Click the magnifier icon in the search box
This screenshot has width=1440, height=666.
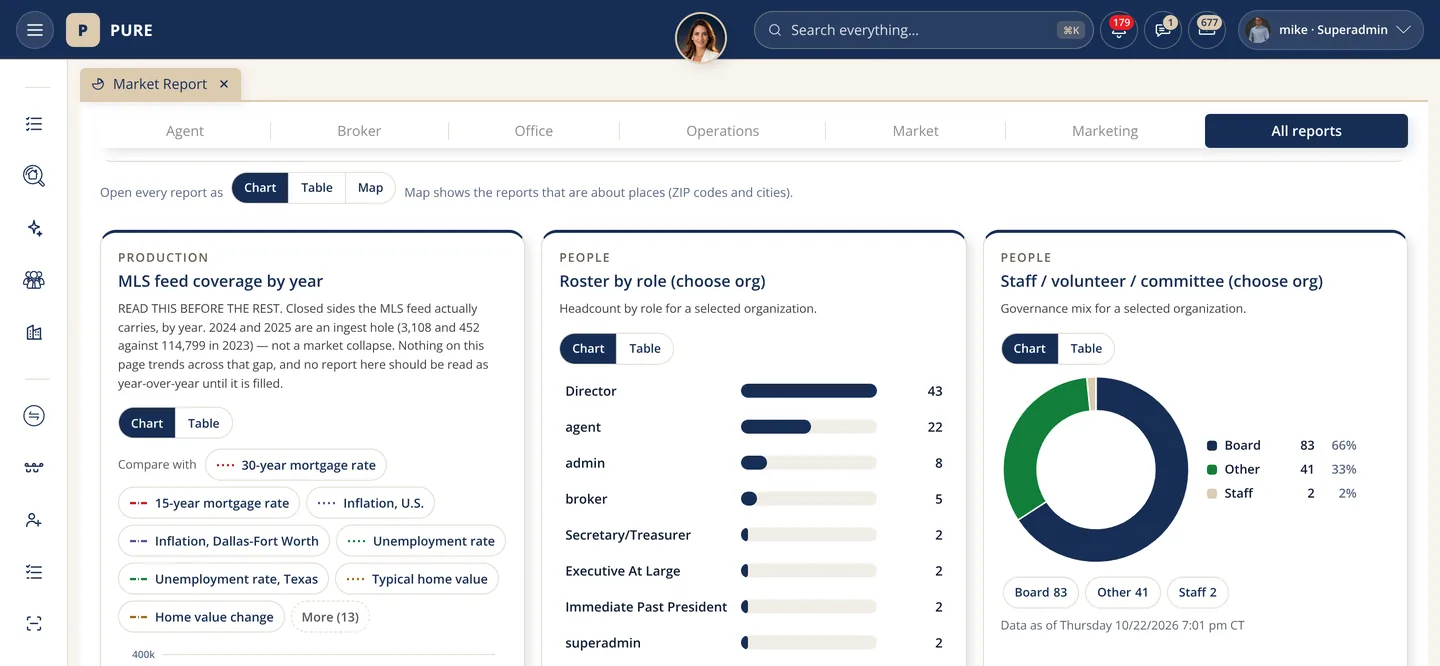774,30
